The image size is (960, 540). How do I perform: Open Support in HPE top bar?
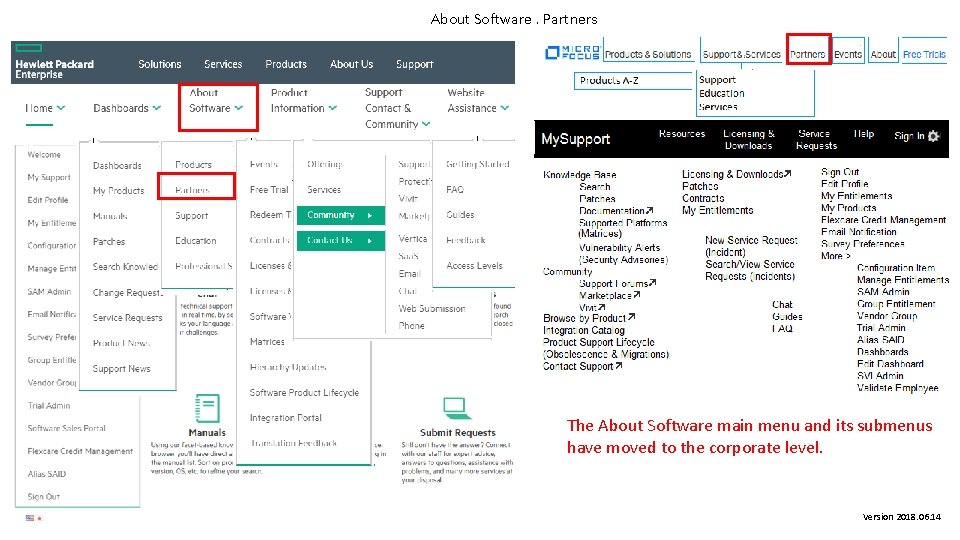coord(414,64)
